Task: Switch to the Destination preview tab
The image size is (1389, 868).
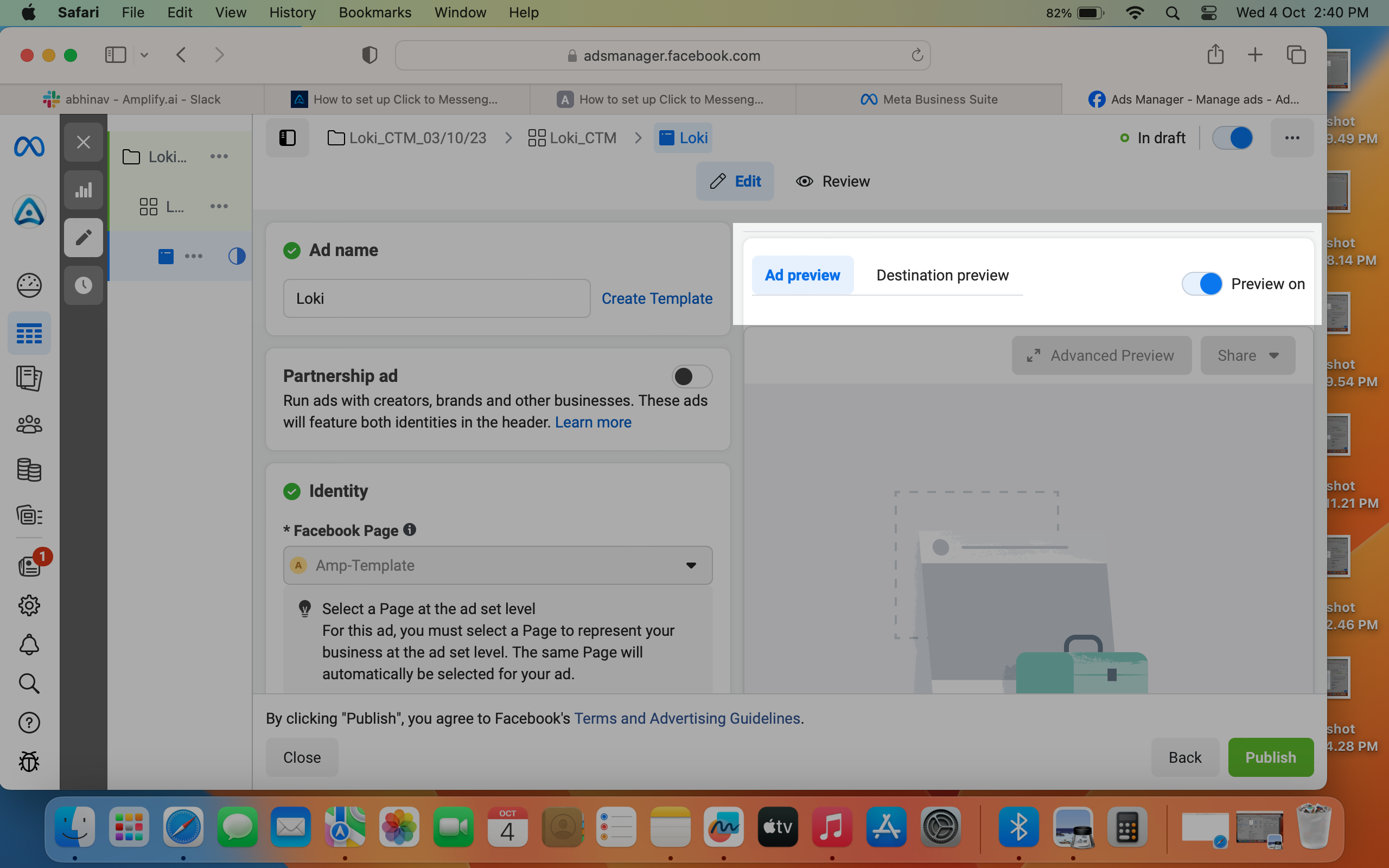Action: click(942, 275)
